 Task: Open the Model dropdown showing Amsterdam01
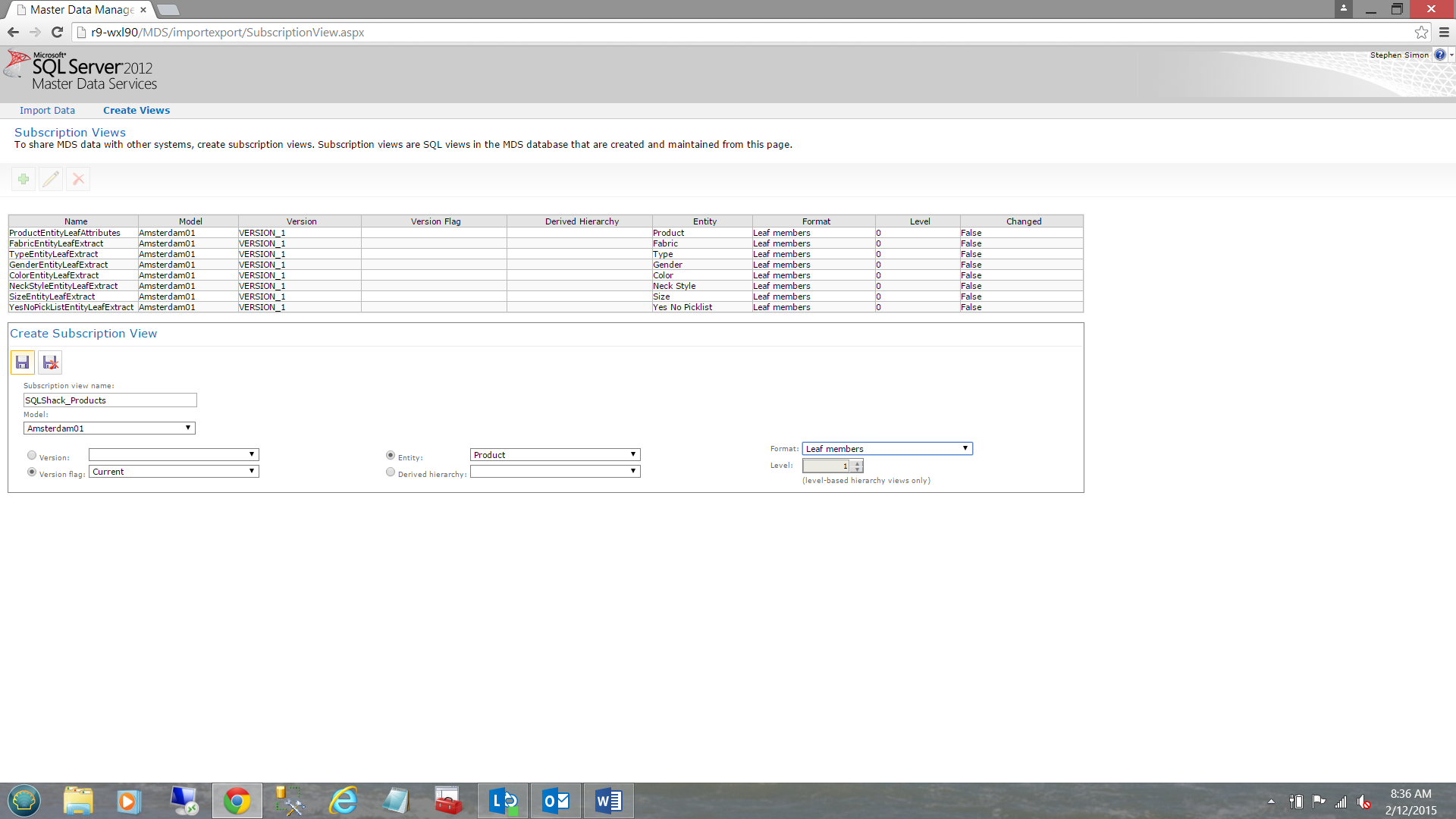coord(109,428)
